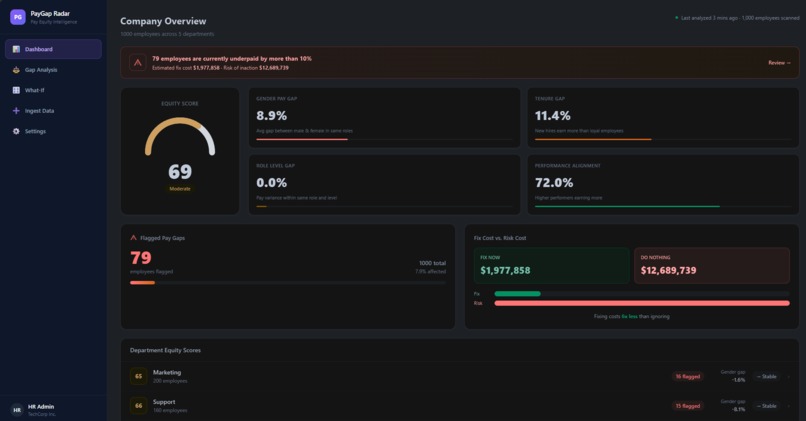Screen dimensions: 806x421
Task: Click the Fix Now $1,977,858 card
Action: 552,266
